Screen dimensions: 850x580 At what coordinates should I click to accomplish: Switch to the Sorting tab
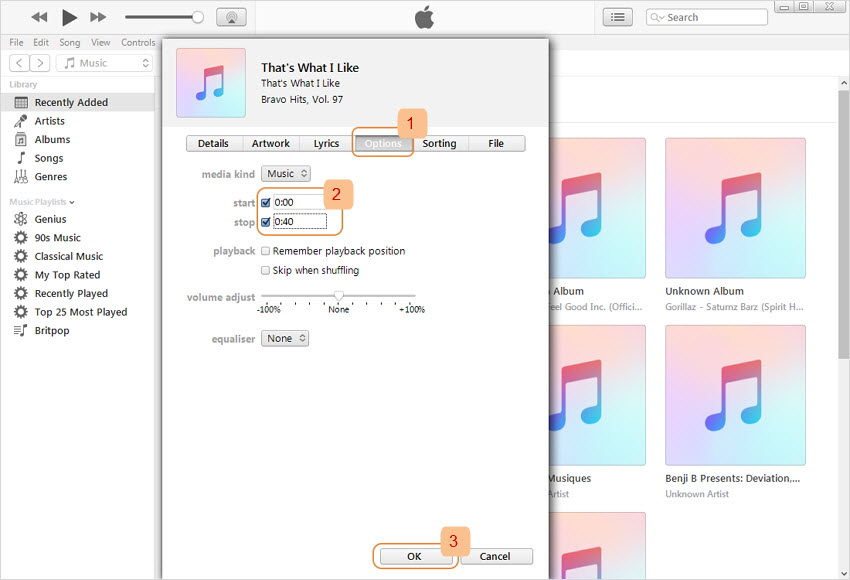click(439, 144)
